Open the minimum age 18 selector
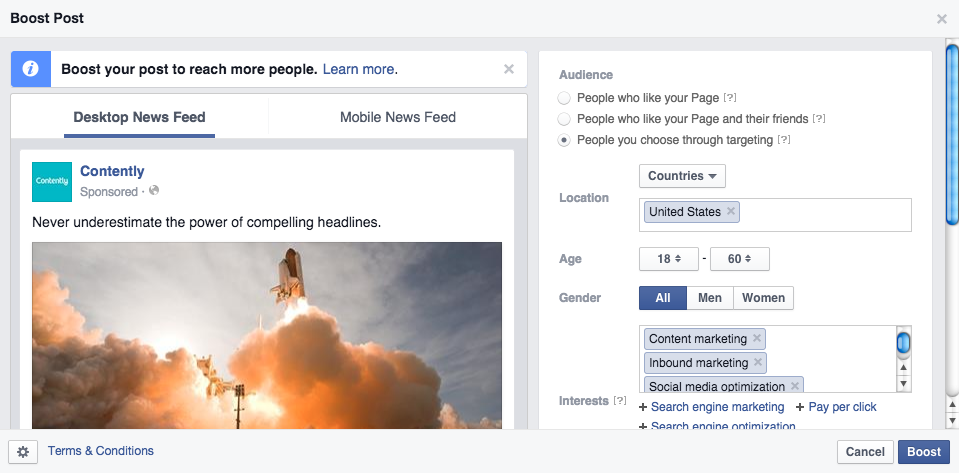 [669, 259]
